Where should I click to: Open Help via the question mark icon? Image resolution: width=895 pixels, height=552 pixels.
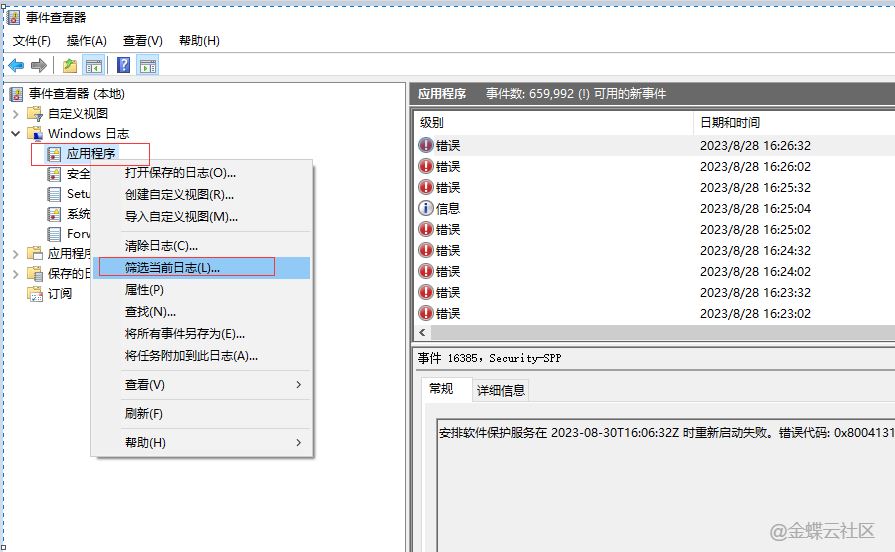123,66
